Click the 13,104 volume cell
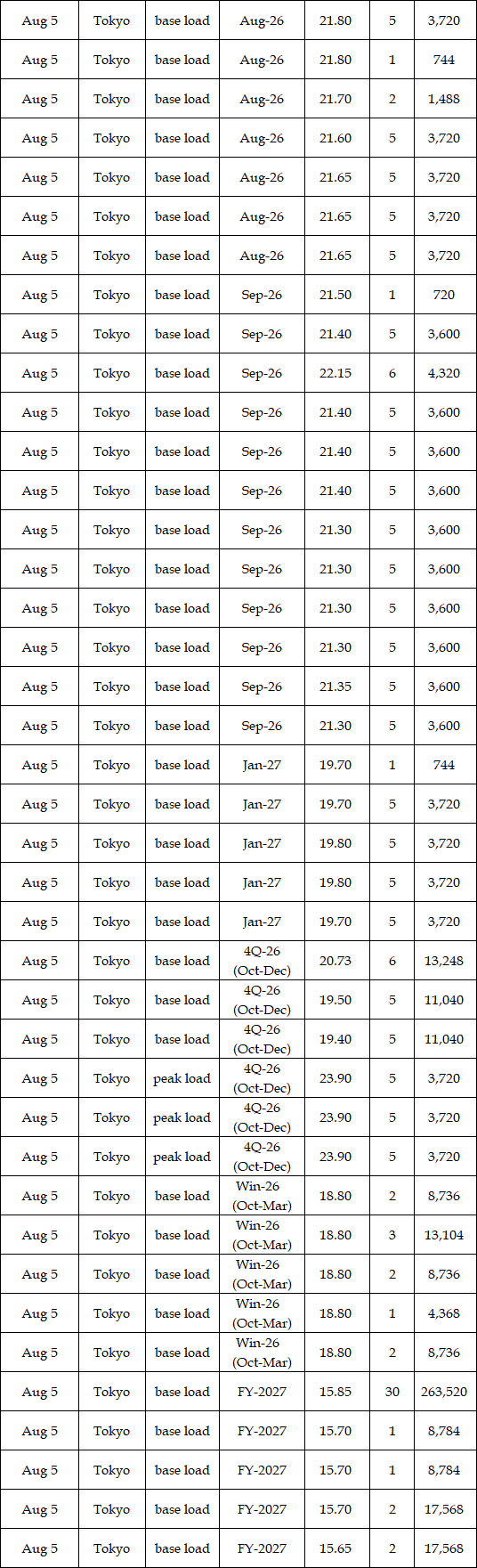 445,1235
